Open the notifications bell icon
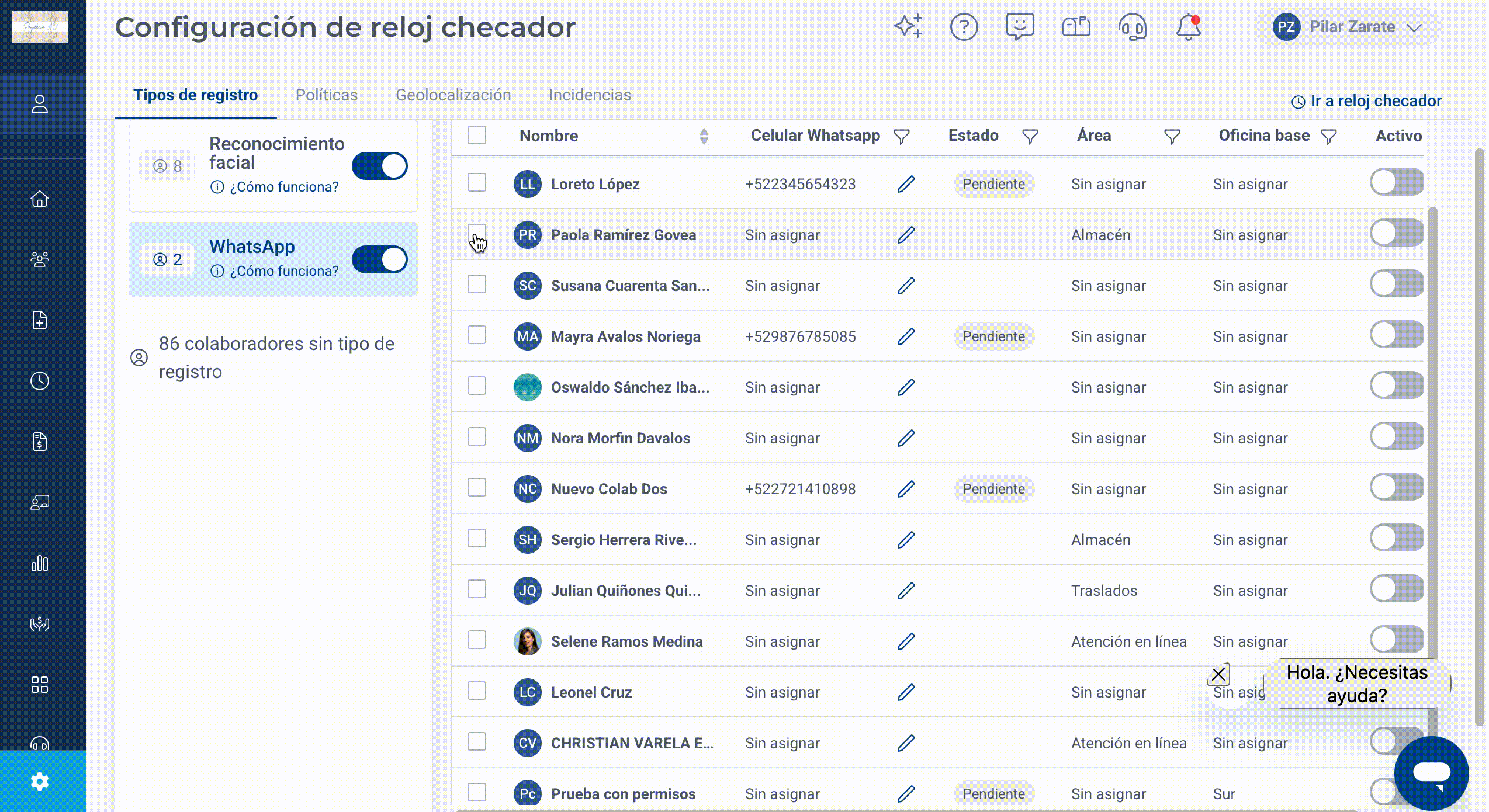1489x812 pixels. click(x=1189, y=27)
